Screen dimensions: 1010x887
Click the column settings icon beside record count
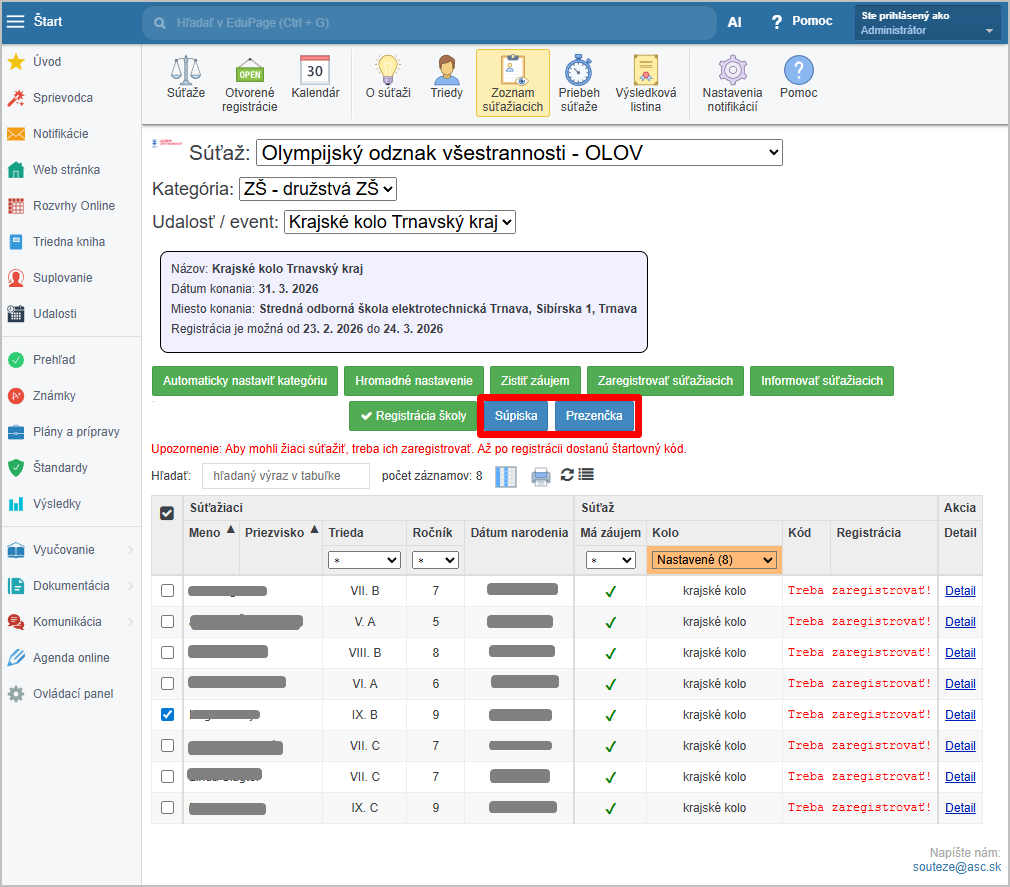(506, 476)
